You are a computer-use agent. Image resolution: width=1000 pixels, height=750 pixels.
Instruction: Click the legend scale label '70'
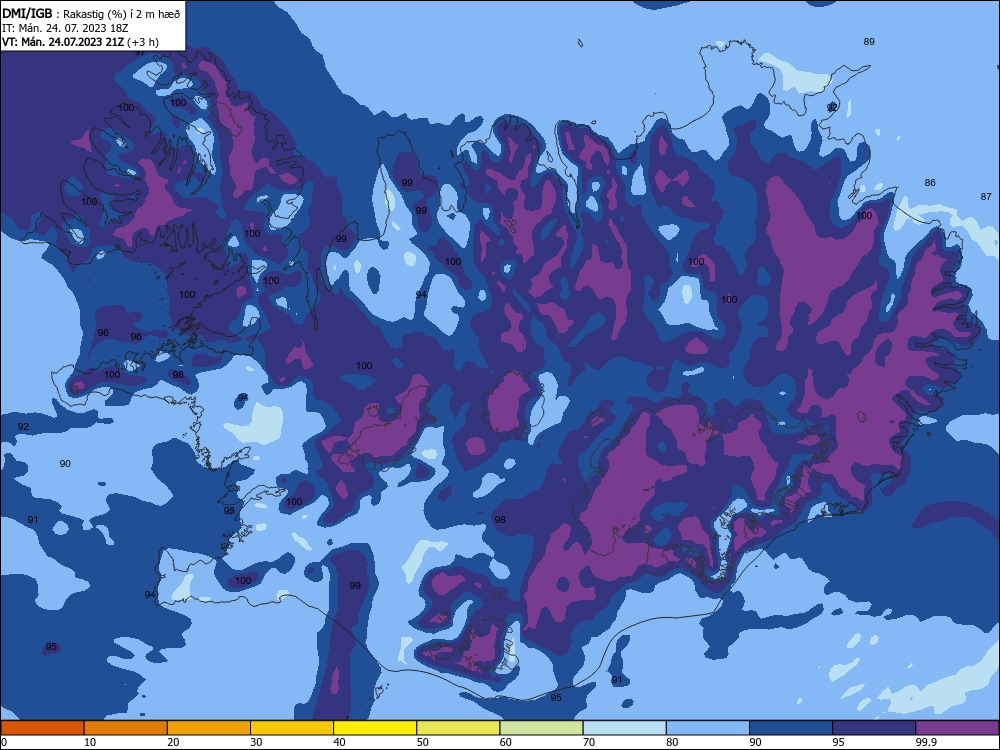[x=589, y=742]
